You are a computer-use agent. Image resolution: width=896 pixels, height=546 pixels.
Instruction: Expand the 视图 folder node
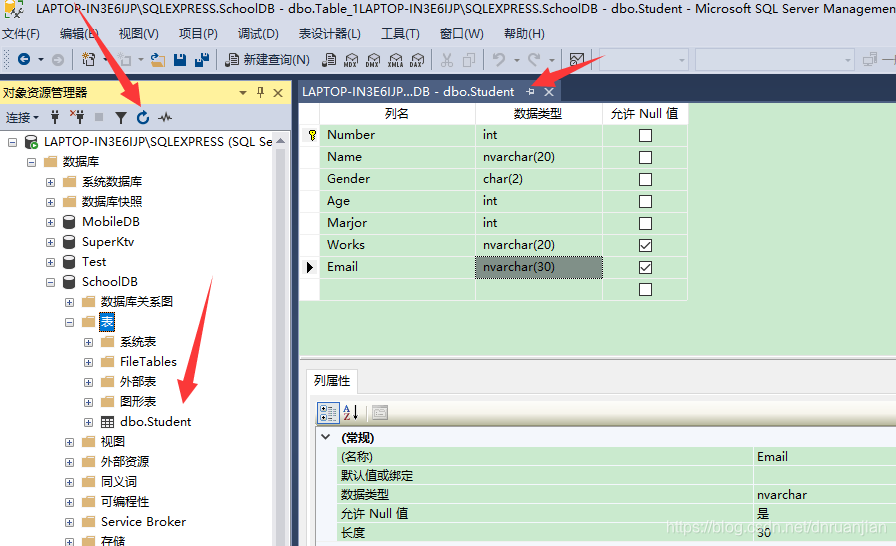[x=69, y=442]
